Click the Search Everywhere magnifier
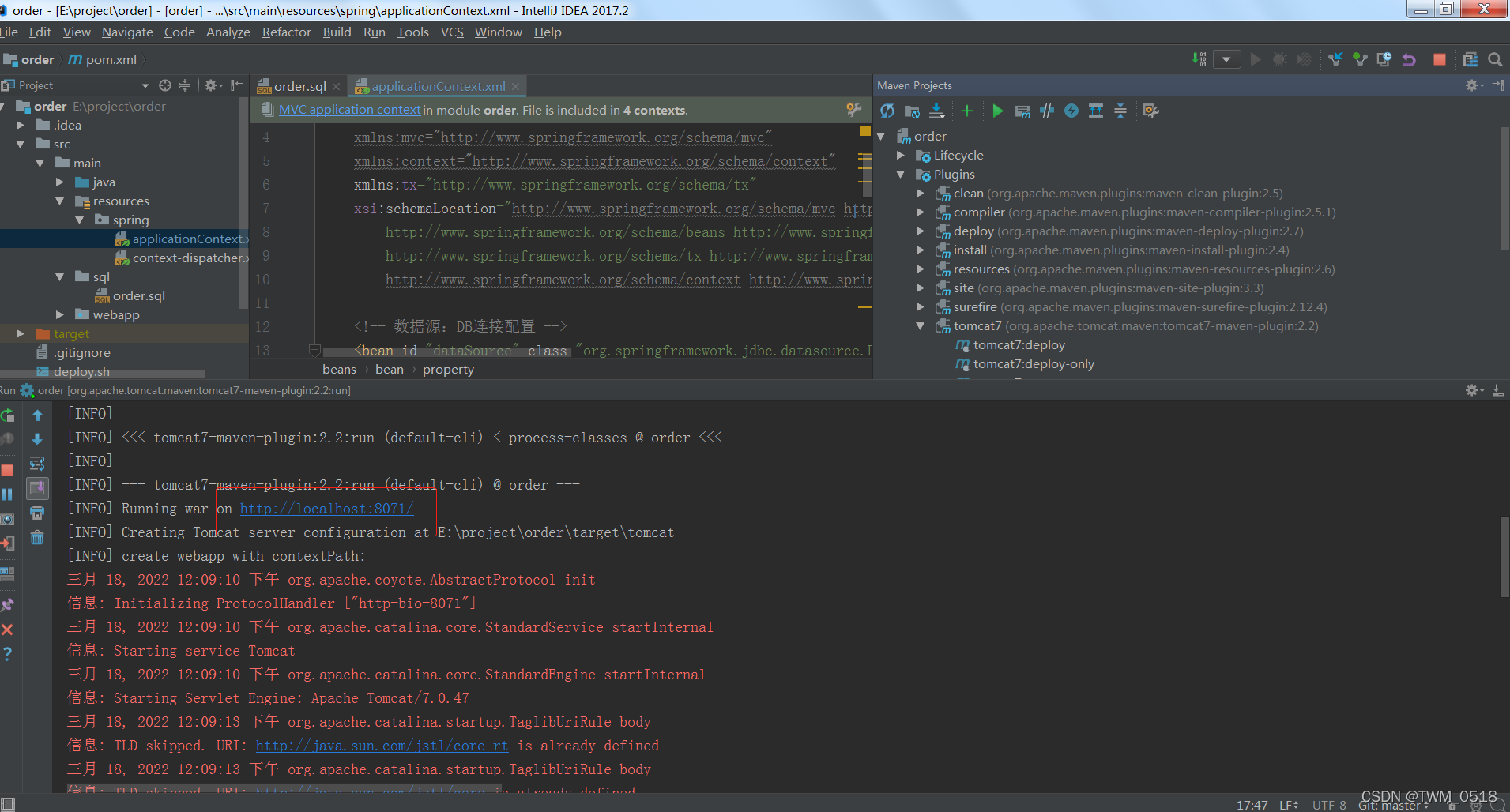Image resolution: width=1510 pixels, height=812 pixels. (x=1494, y=59)
